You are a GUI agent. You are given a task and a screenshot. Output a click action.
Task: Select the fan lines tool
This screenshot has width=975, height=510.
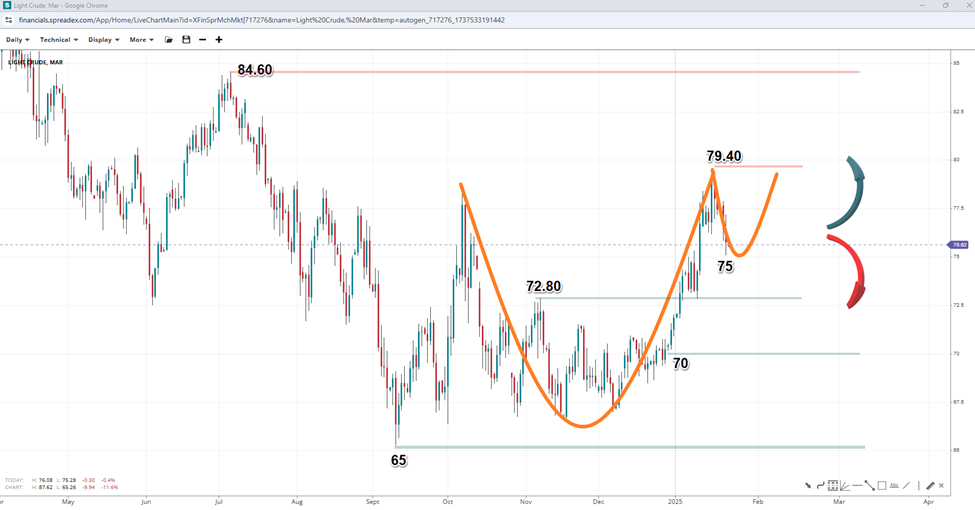[x=845, y=485]
